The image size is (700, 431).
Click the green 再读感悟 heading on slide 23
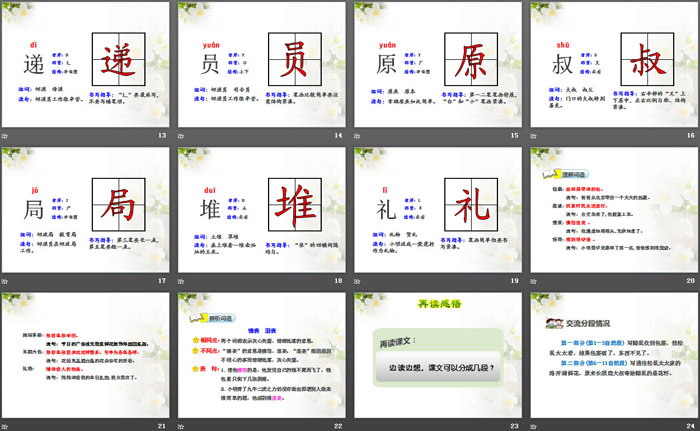pyautogui.click(x=439, y=304)
